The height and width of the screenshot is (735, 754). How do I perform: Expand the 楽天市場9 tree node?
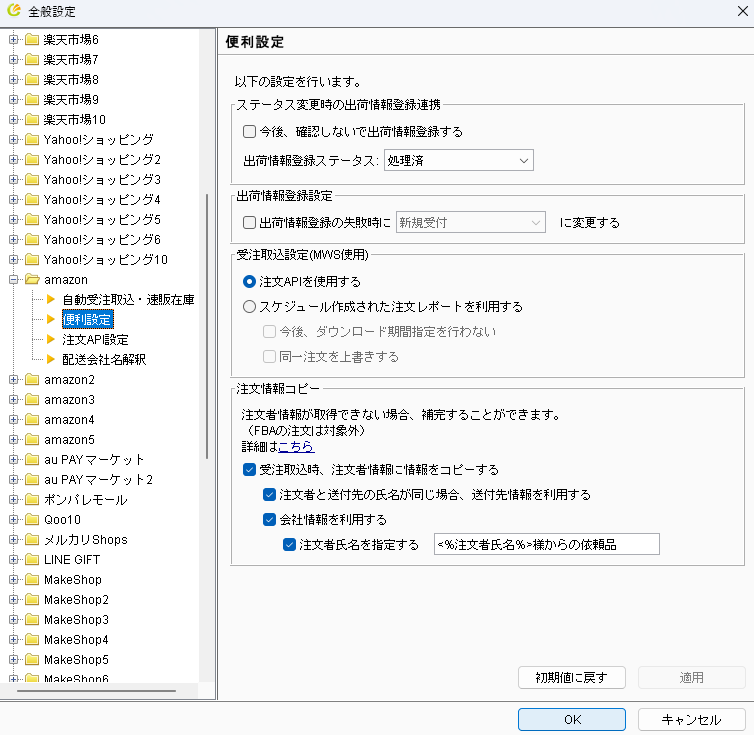[13, 99]
